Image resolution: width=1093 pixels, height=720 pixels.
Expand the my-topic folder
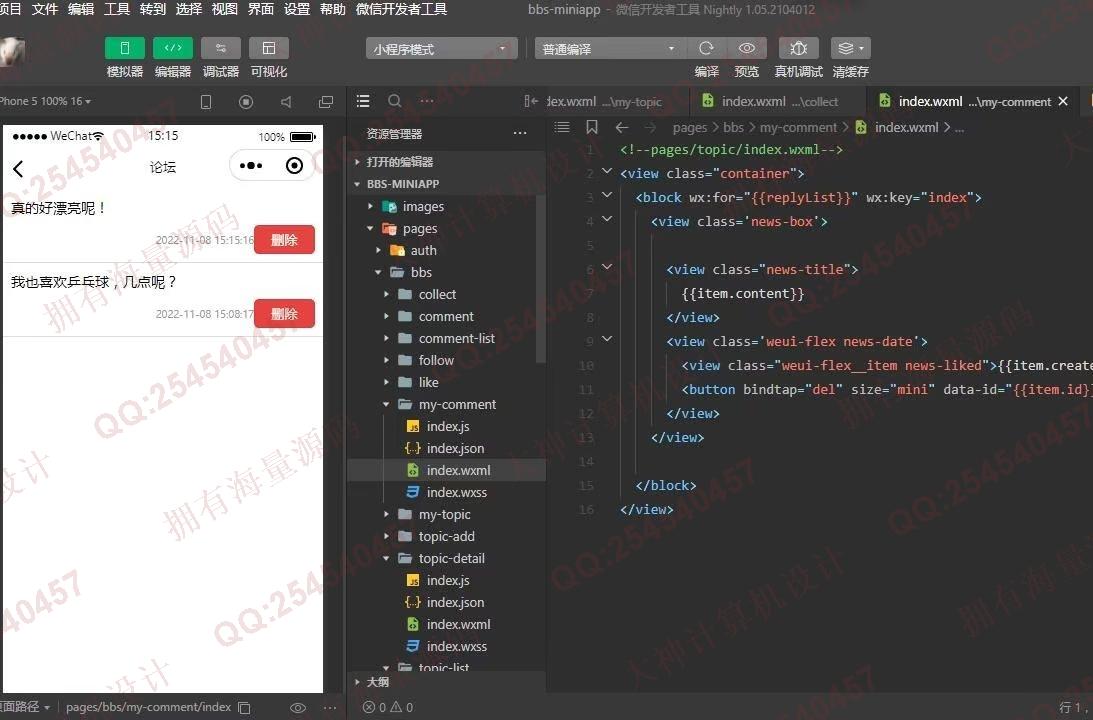pos(446,514)
